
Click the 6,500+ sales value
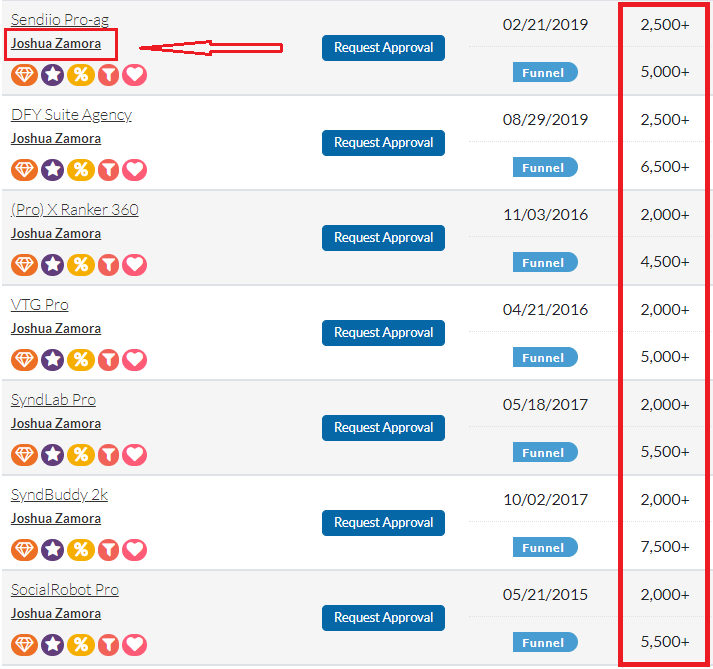[665, 167]
